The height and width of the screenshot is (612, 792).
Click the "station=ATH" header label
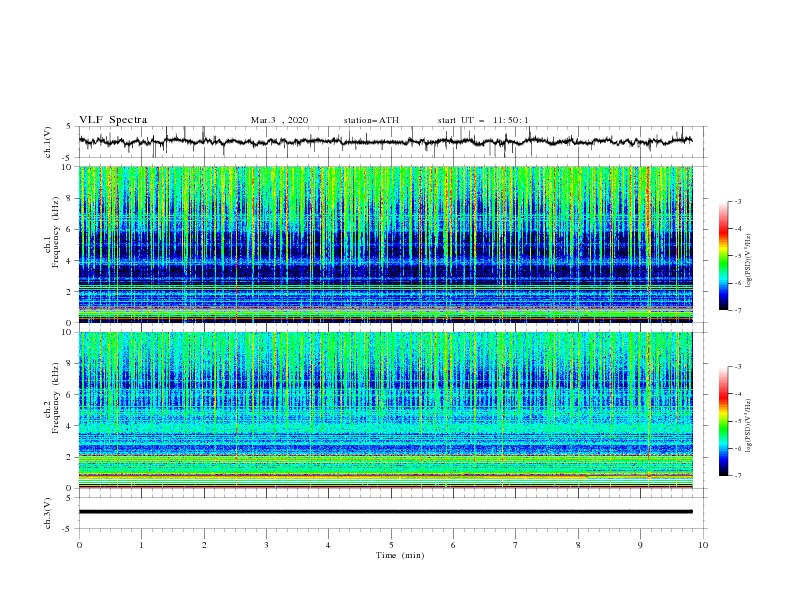[371, 120]
